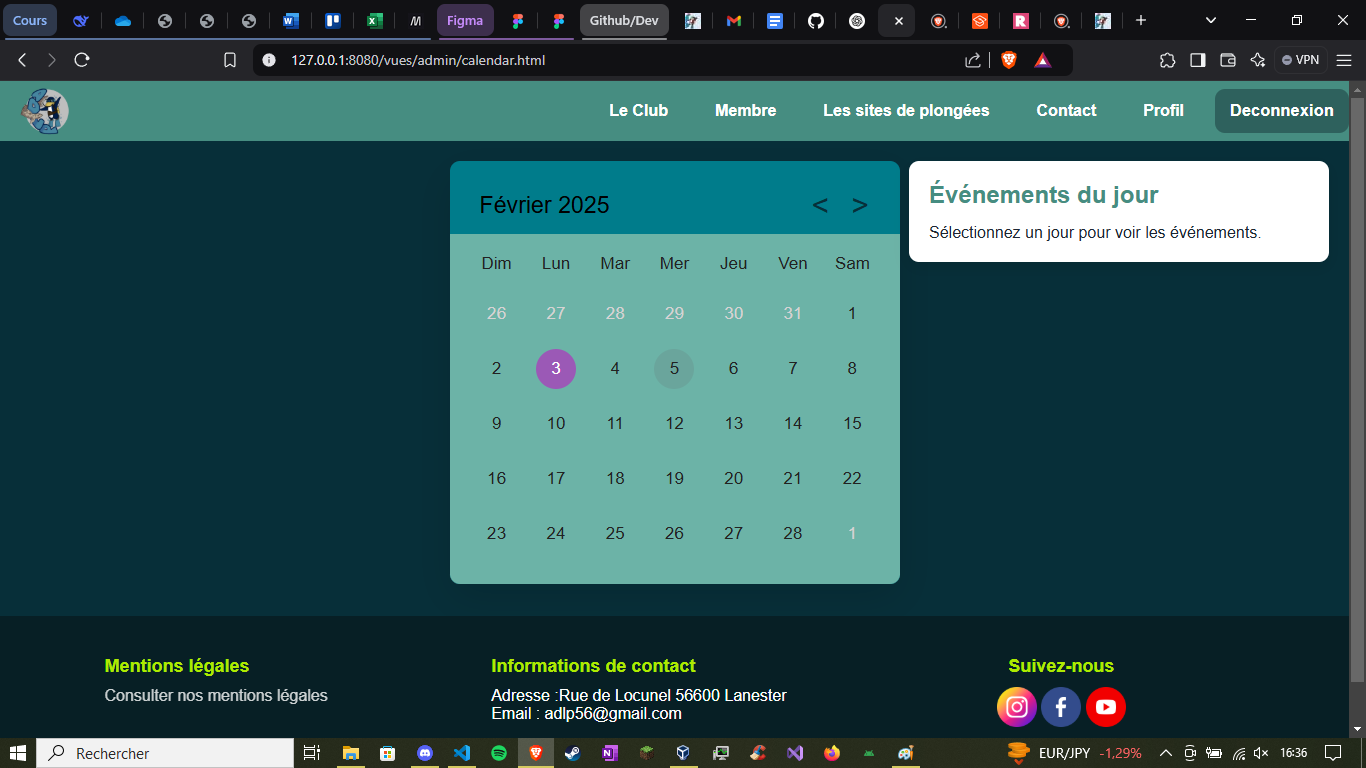The width and height of the screenshot is (1366, 768).
Task: Open the Figma browser tab
Action: pyautogui.click(x=465, y=20)
